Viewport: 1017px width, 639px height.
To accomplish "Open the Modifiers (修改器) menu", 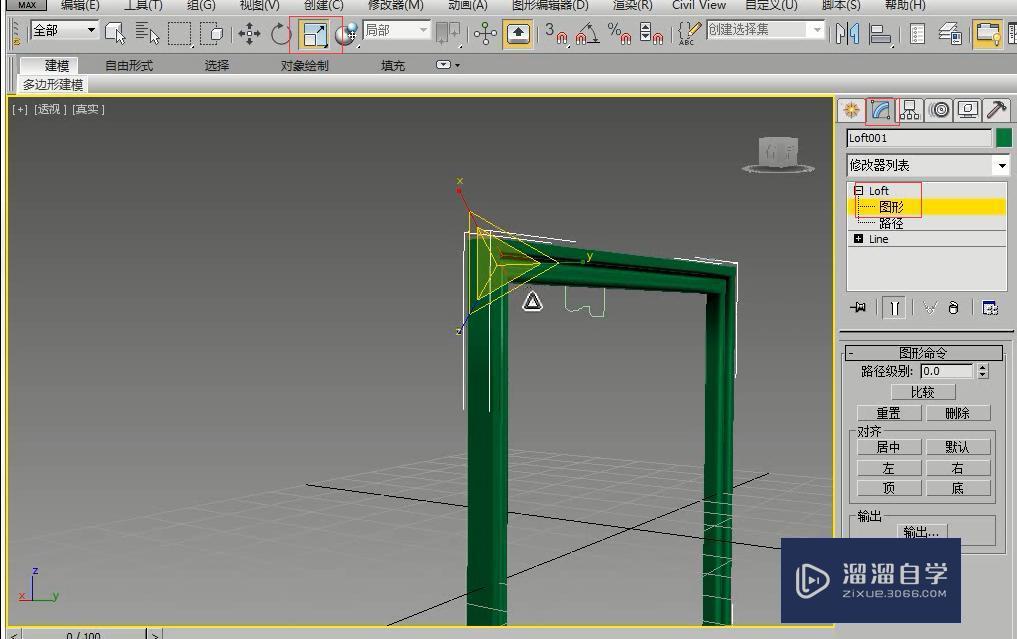I will [x=395, y=5].
